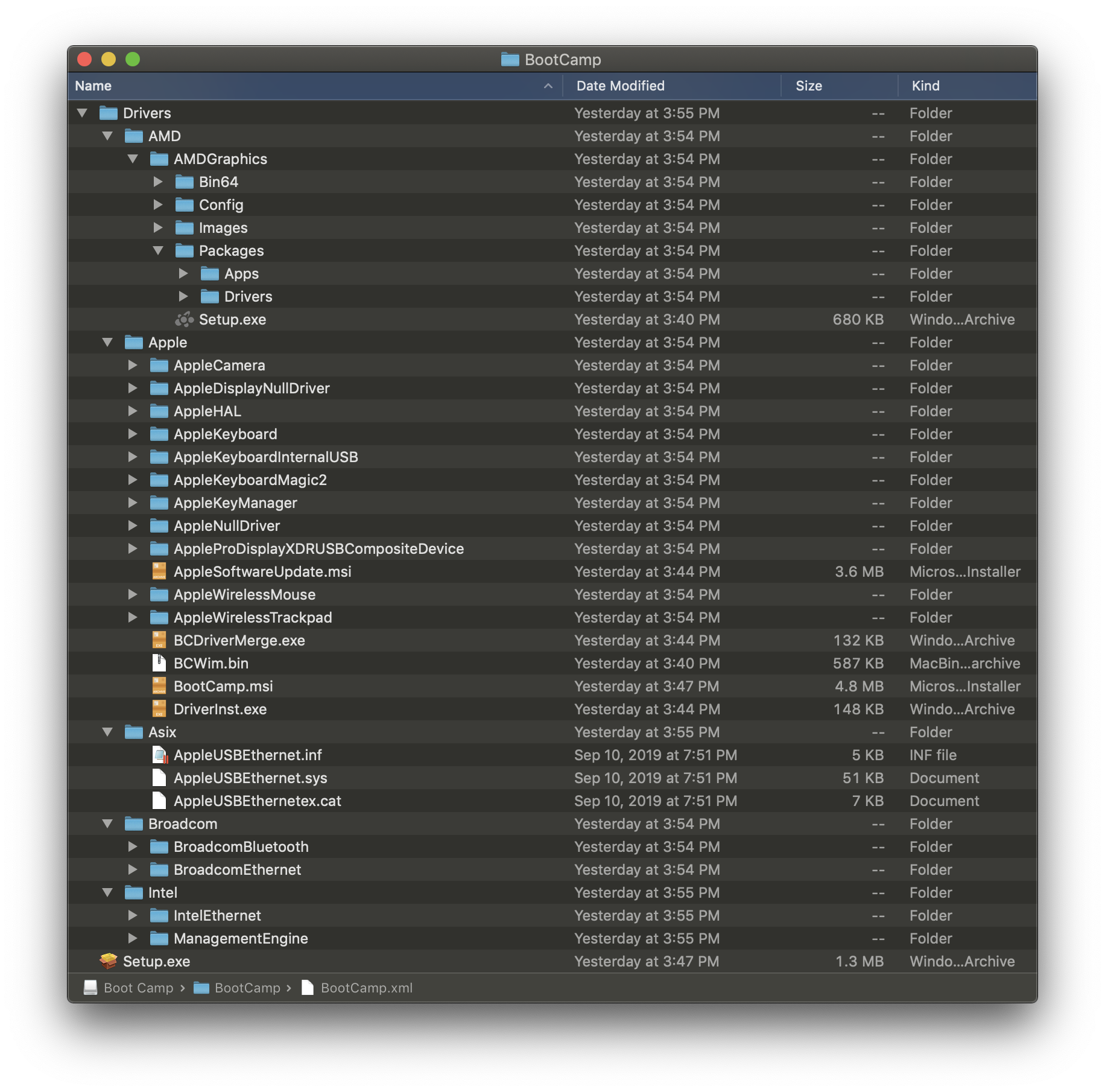
Task: Click the MacBin...archive kind label
Action: pyautogui.click(x=965, y=663)
